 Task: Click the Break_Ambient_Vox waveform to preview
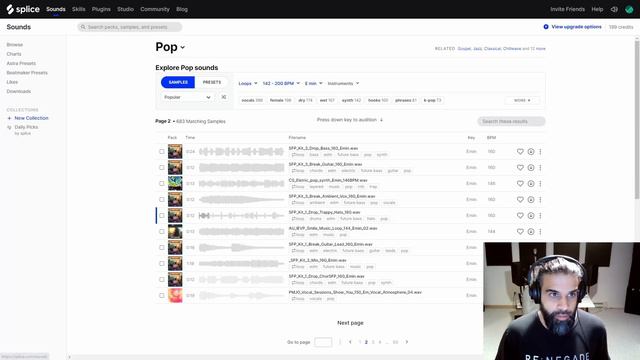point(241,199)
